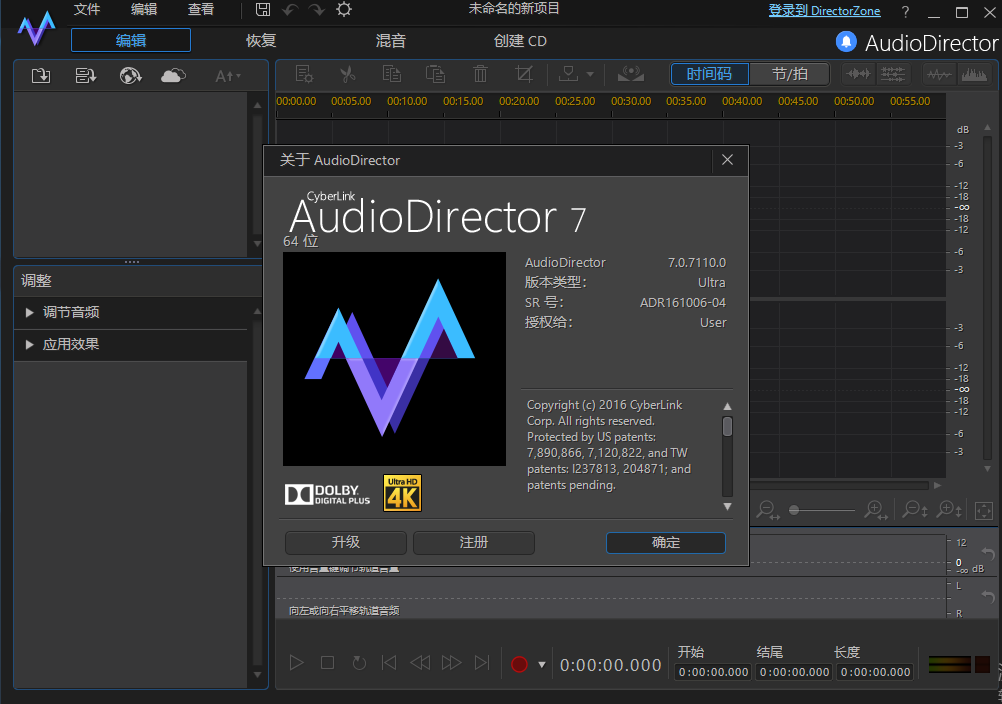Confirm the About dialog with 确定
Image resolution: width=1002 pixels, height=704 pixels.
pos(665,543)
